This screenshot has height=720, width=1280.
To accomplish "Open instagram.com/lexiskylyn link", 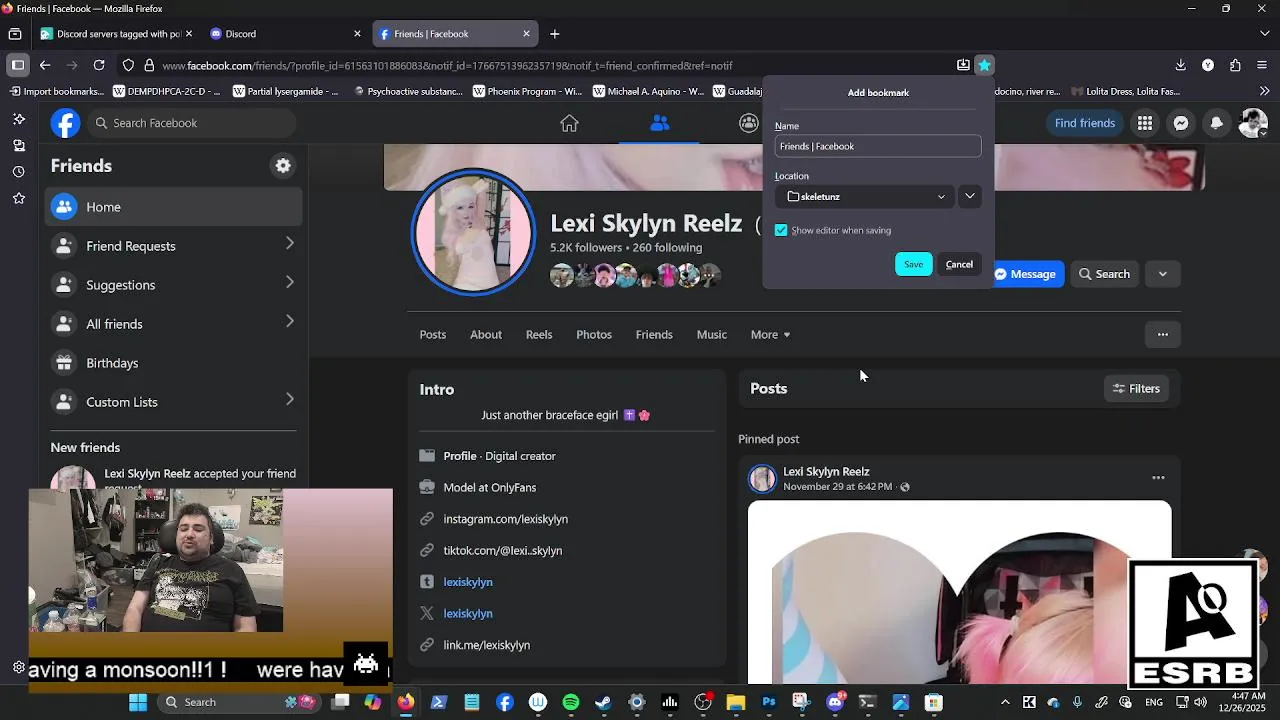I will pos(505,519).
